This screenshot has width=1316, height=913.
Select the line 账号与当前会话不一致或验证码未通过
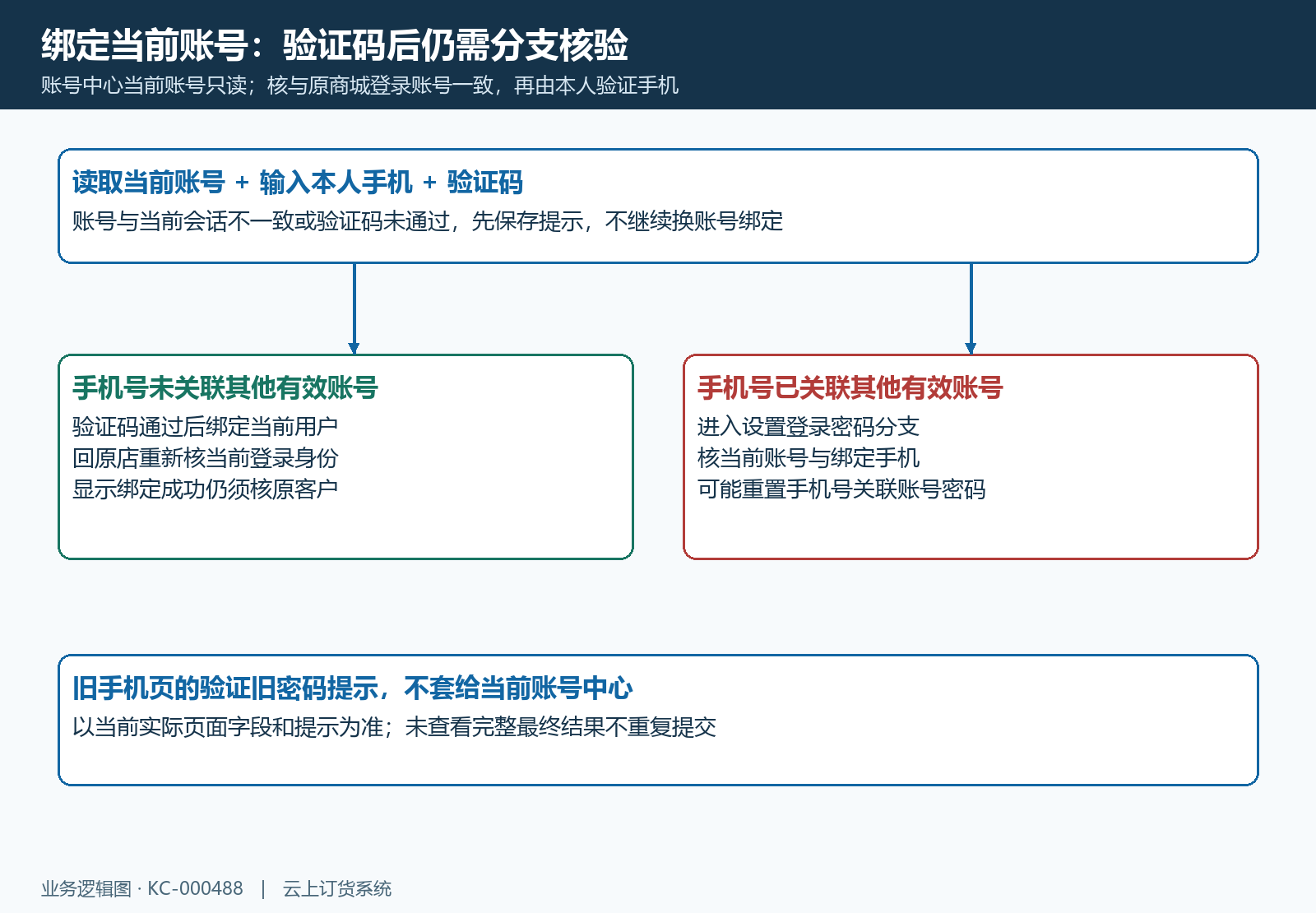pos(428,221)
